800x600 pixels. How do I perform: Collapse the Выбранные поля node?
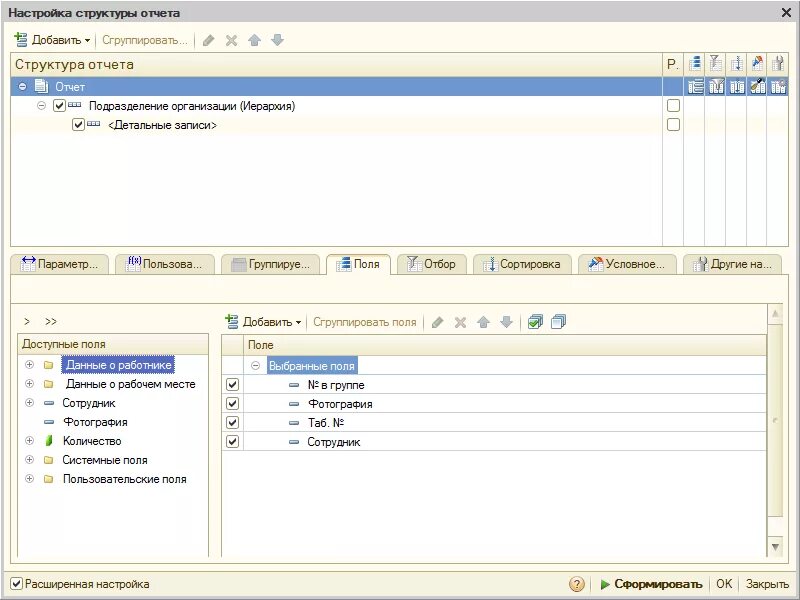point(256,365)
